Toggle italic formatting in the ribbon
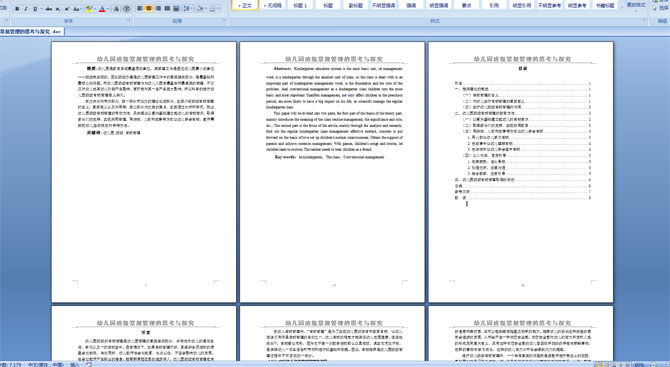The image size is (670, 367). [x=26, y=9]
